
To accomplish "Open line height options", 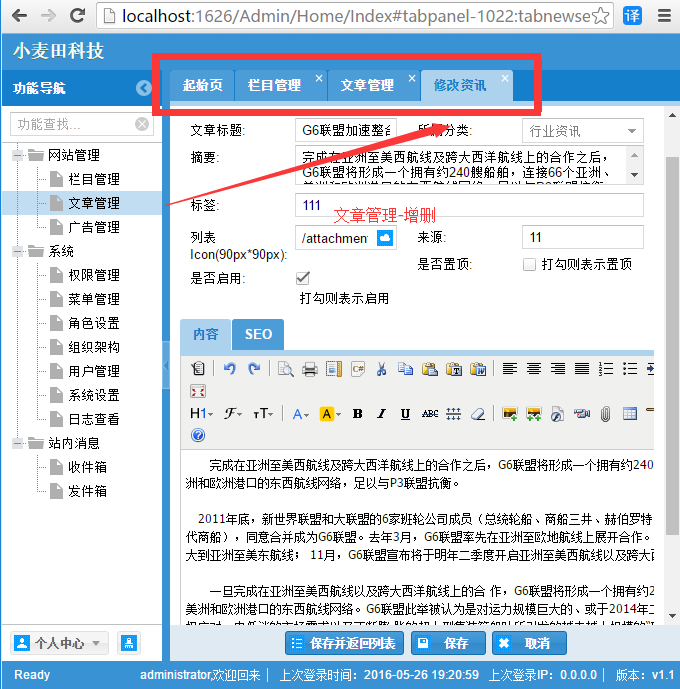I will (454, 413).
